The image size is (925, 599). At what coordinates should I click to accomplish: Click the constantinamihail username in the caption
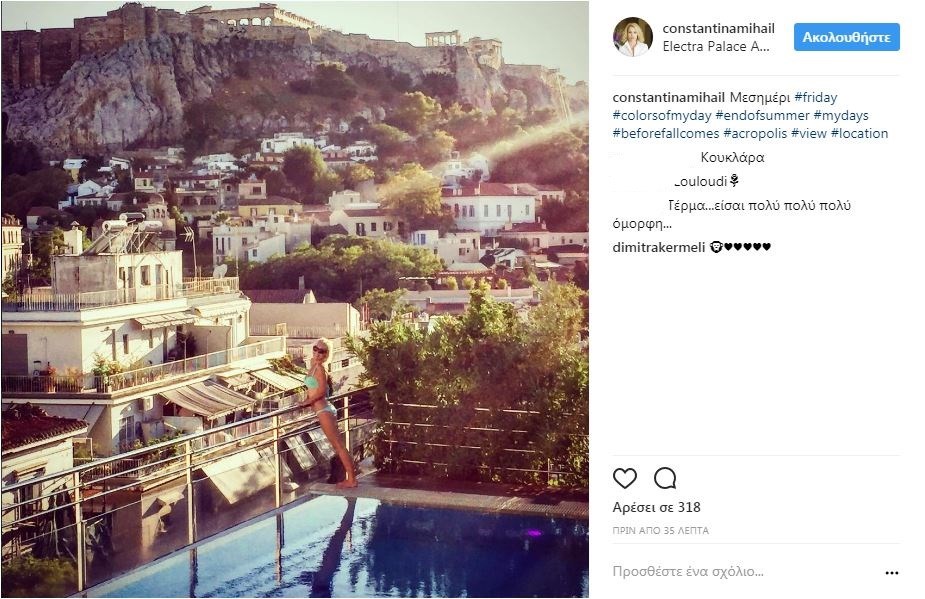(668, 98)
